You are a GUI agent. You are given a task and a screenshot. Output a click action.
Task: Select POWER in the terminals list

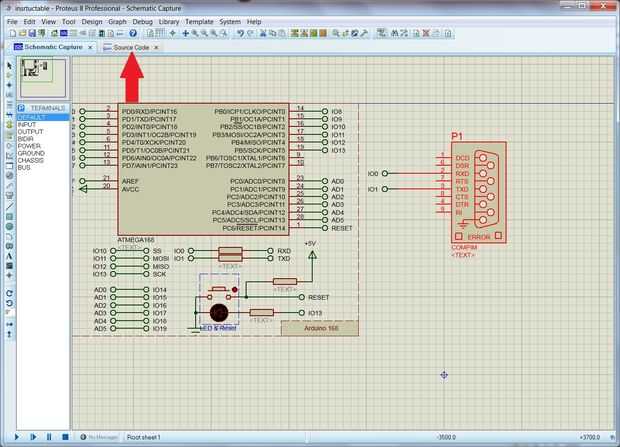(x=43, y=146)
